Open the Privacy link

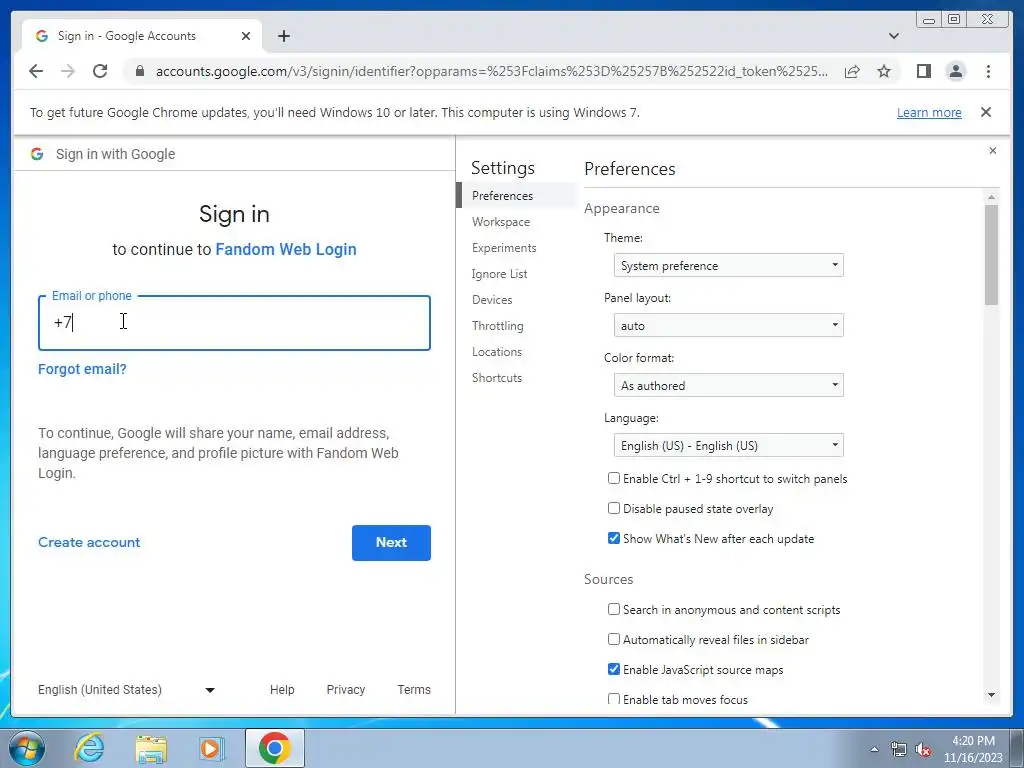[x=345, y=690]
